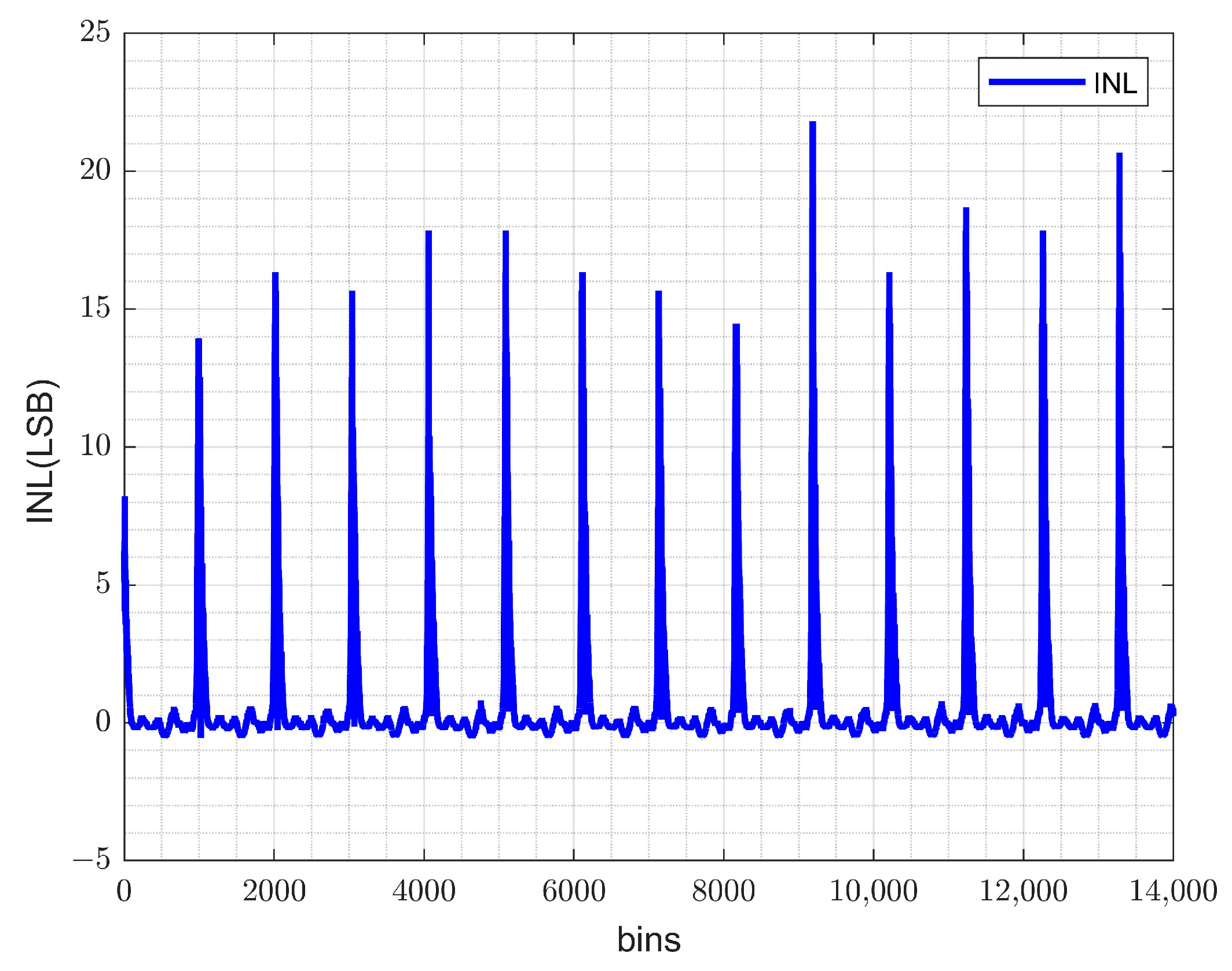Image resolution: width=1232 pixels, height=971 pixels.
Task: Click the INL legend text label
Action: pyautogui.click(x=1115, y=83)
